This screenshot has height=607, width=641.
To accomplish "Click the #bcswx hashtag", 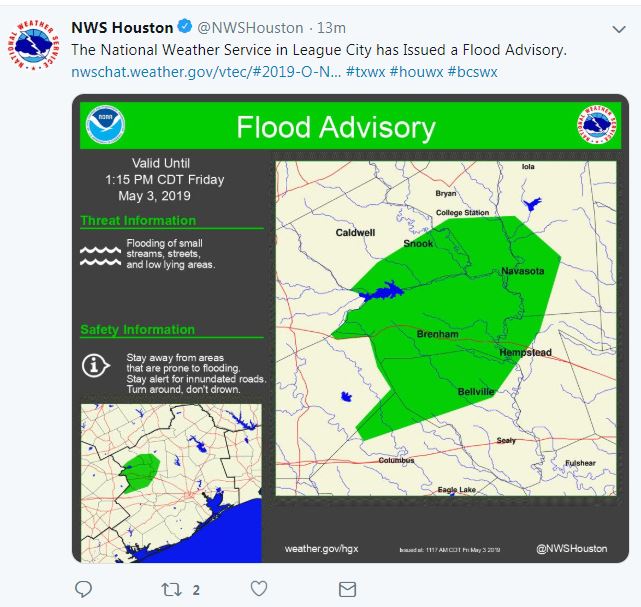I will [x=473, y=72].
